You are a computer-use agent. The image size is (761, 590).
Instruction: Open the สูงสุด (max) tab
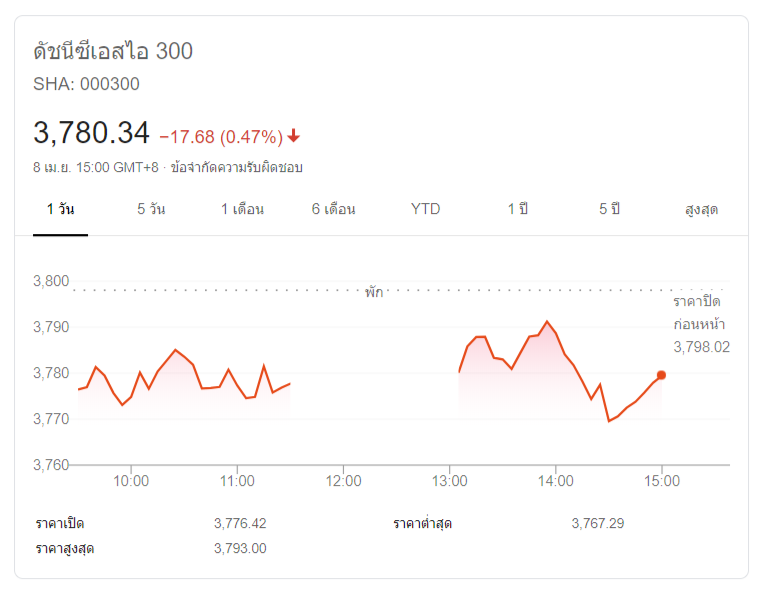pos(701,209)
